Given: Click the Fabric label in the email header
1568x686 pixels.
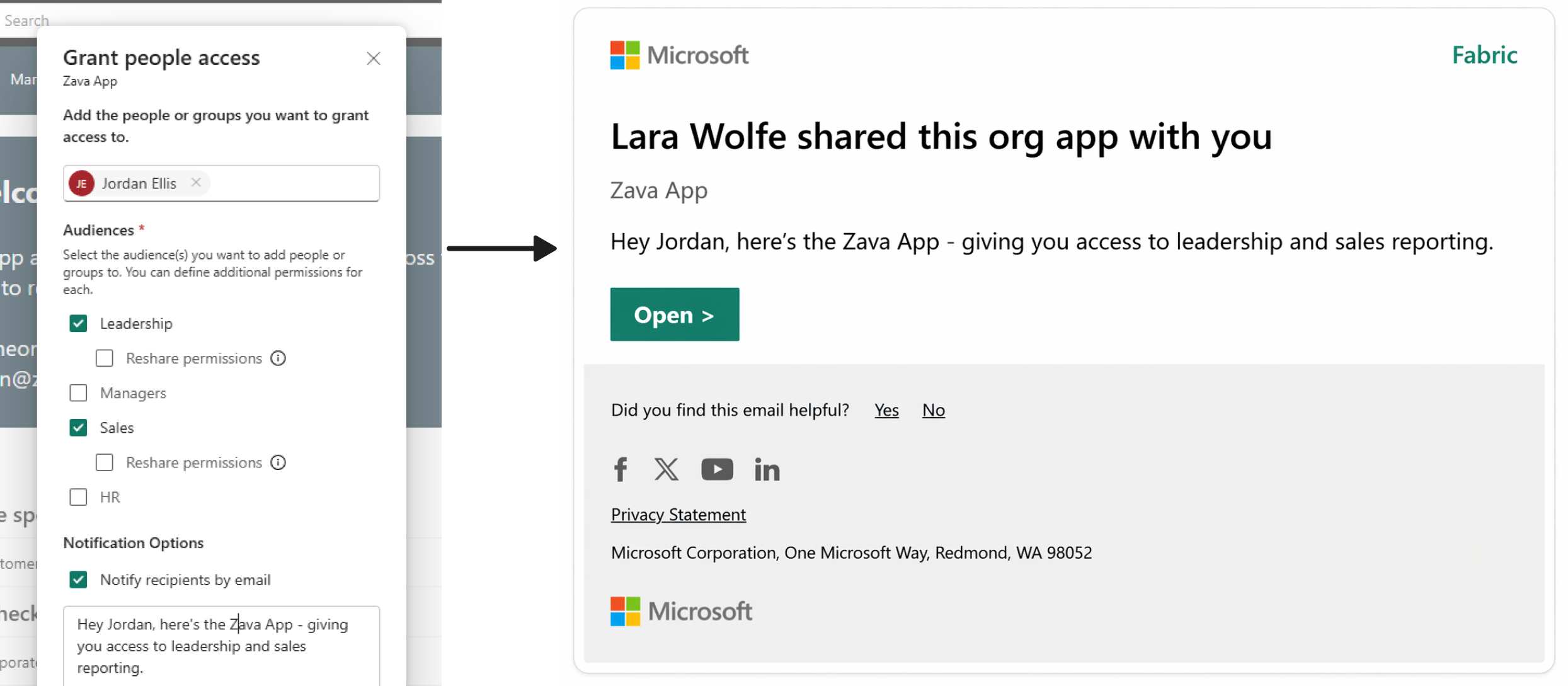Looking at the screenshot, I should (x=1485, y=55).
